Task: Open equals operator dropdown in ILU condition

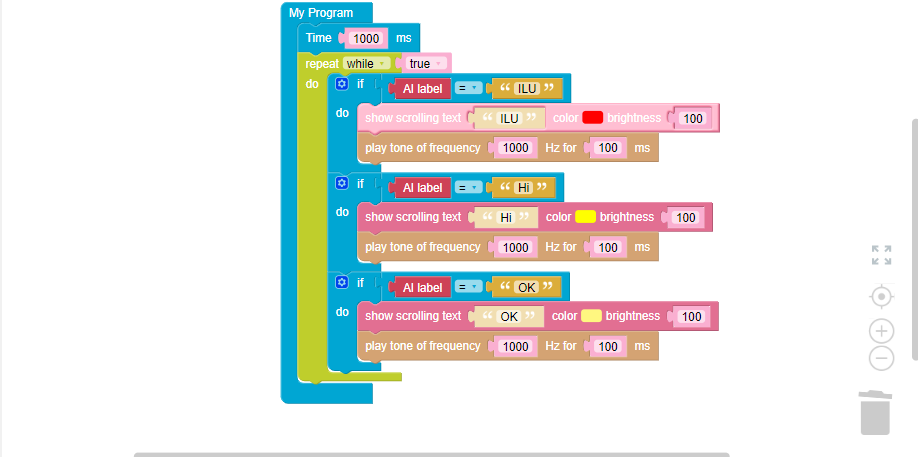Action: (468, 89)
